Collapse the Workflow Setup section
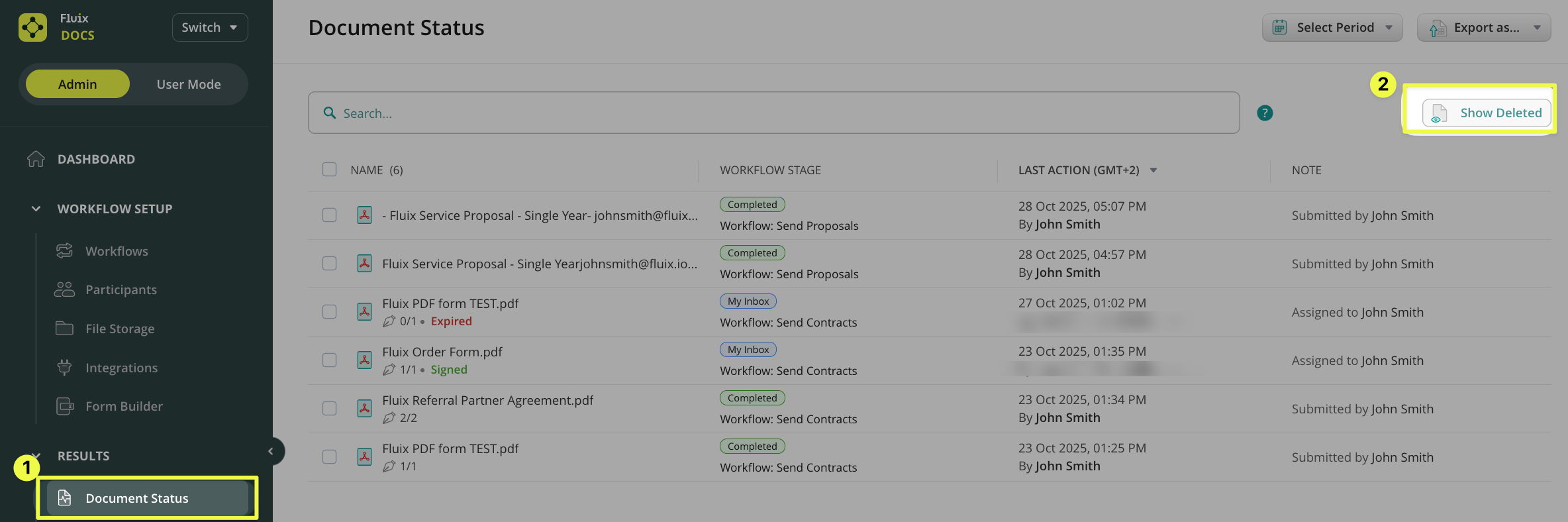Screen dimensions: 1568x522 [36, 209]
